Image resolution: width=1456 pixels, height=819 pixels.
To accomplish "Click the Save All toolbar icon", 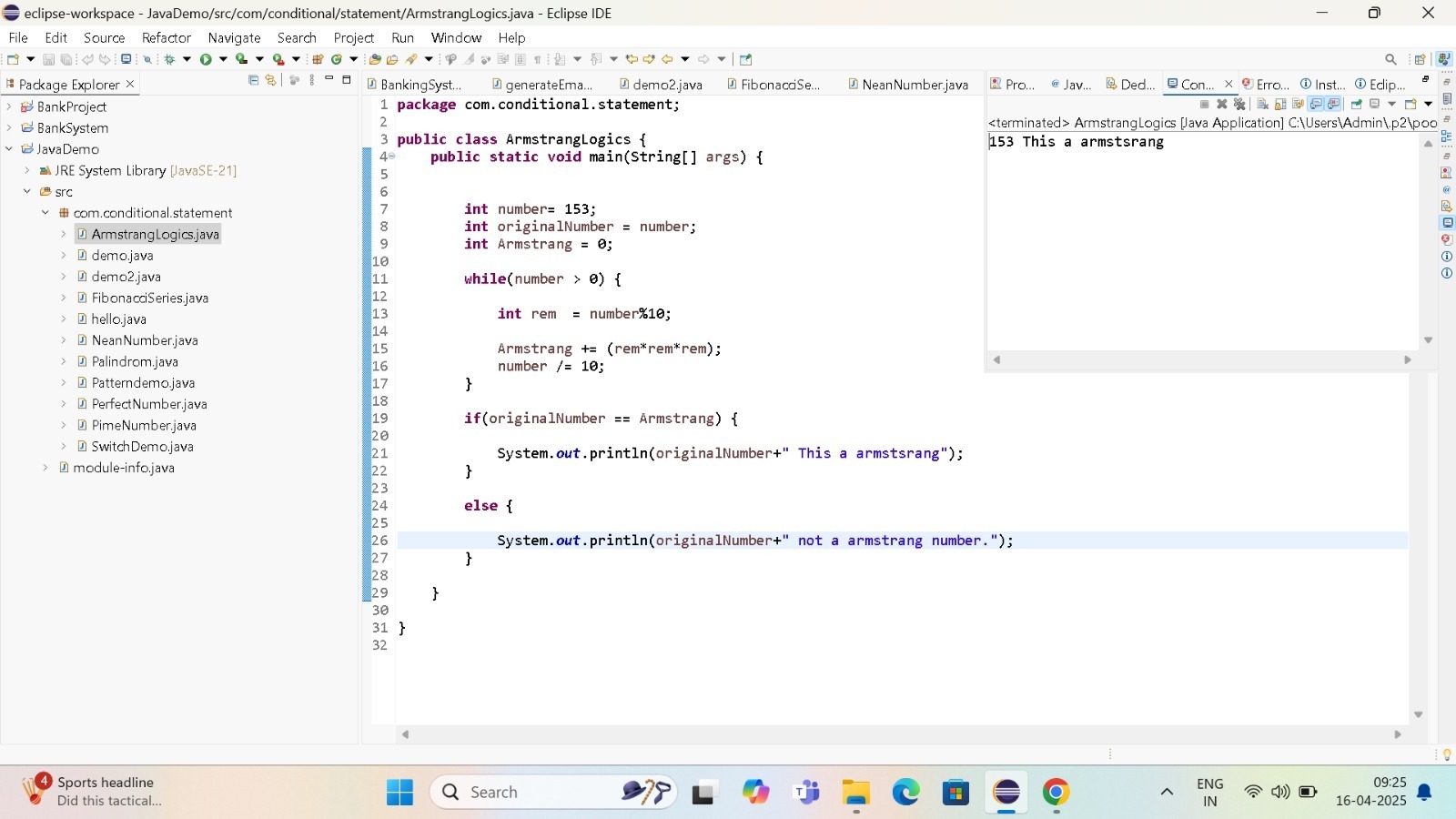I will click(x=66, y=59).
